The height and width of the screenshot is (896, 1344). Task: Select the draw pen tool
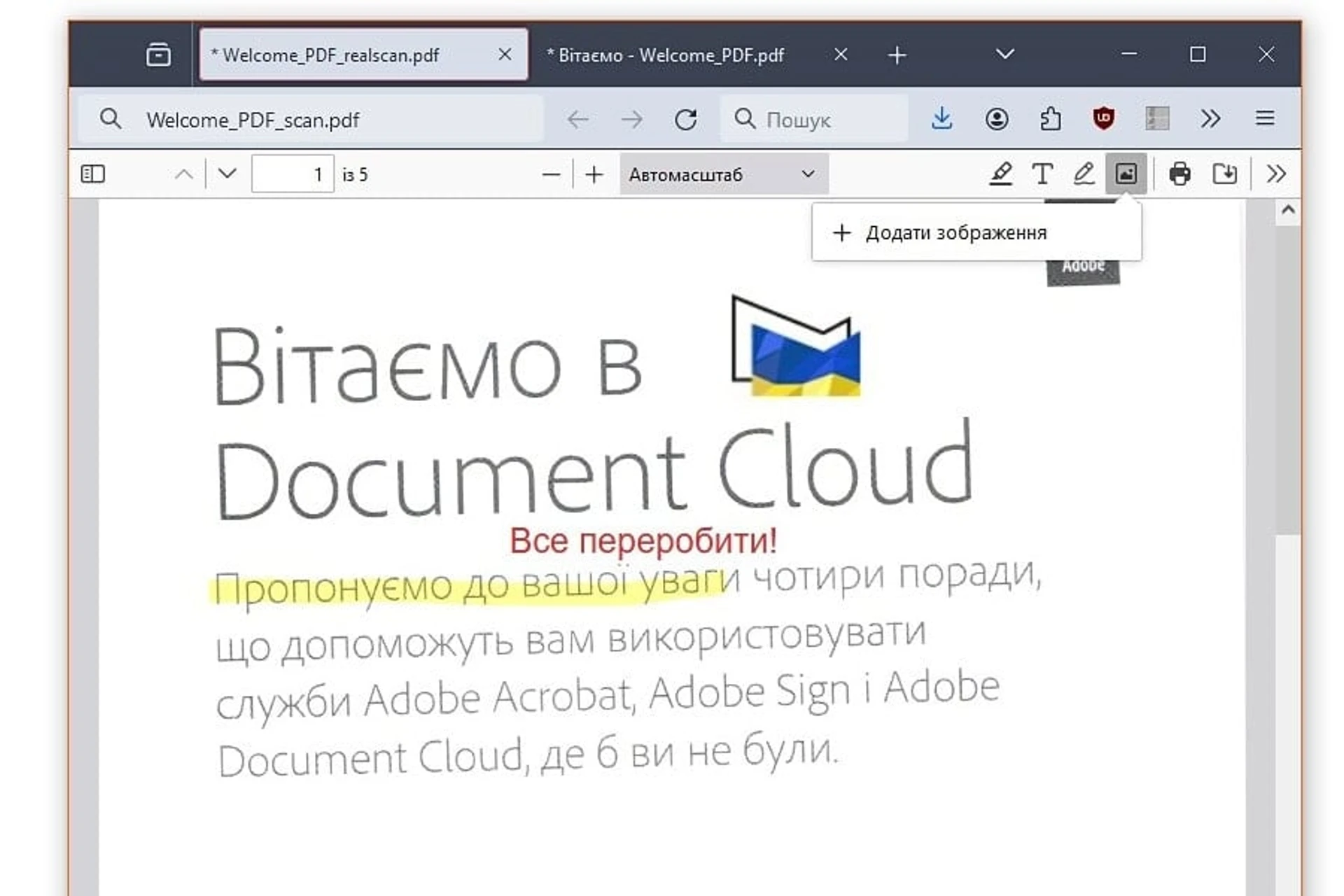(x=1084, y=174)
